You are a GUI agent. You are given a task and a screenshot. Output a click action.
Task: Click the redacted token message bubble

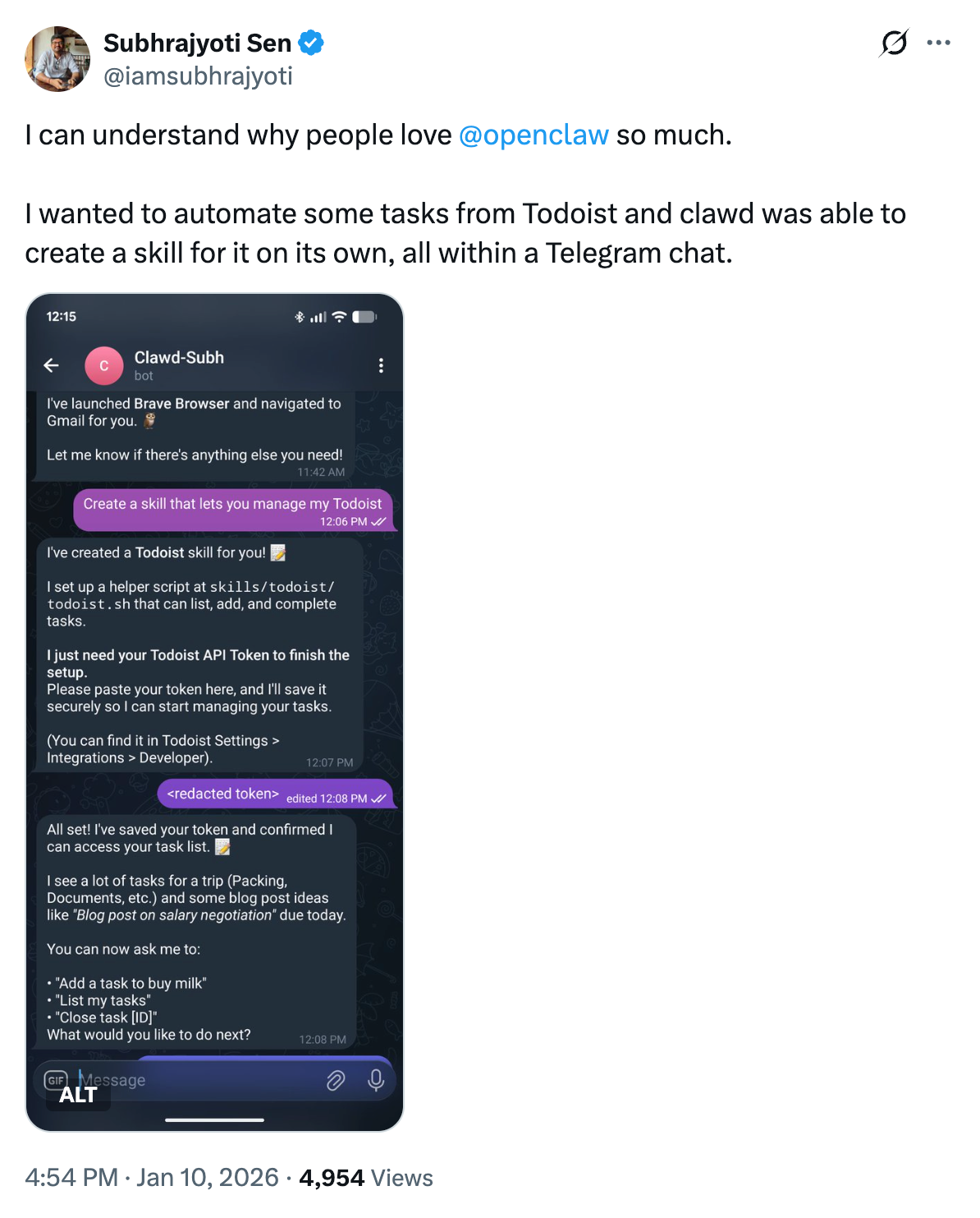click(275, 794)
